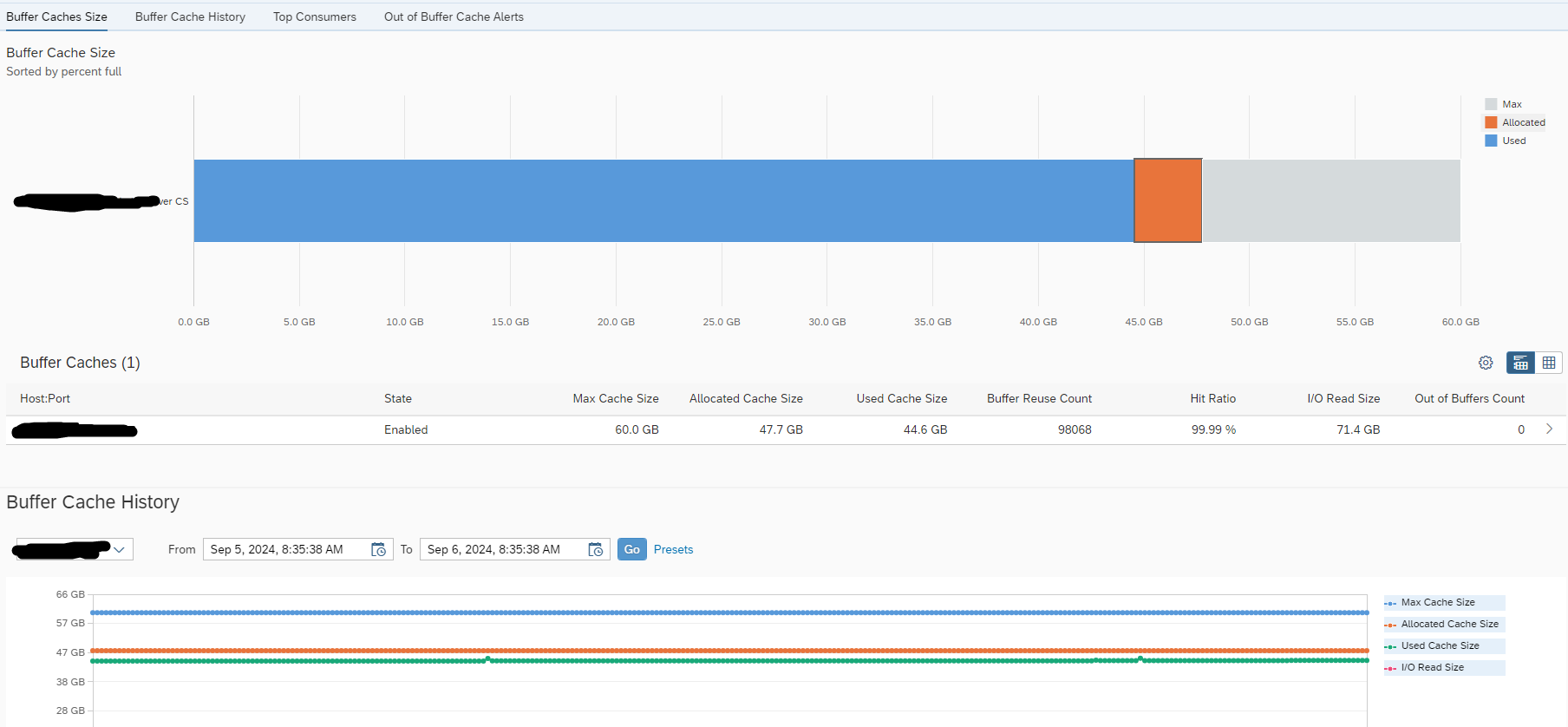Toggle the Used legend swatch
This screenshot has width=1568, height=727.
coord(1491,141)
